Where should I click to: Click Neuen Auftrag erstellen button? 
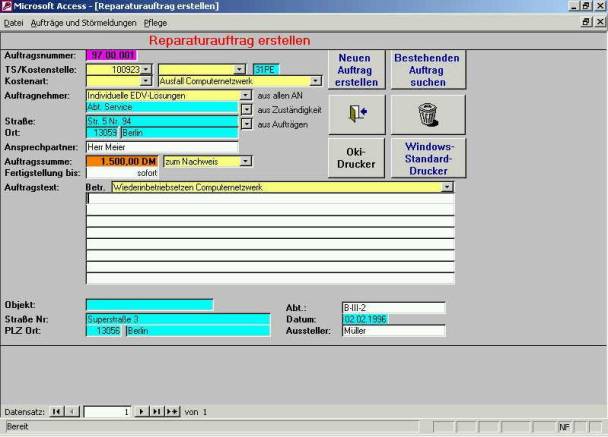click(357, 70)
